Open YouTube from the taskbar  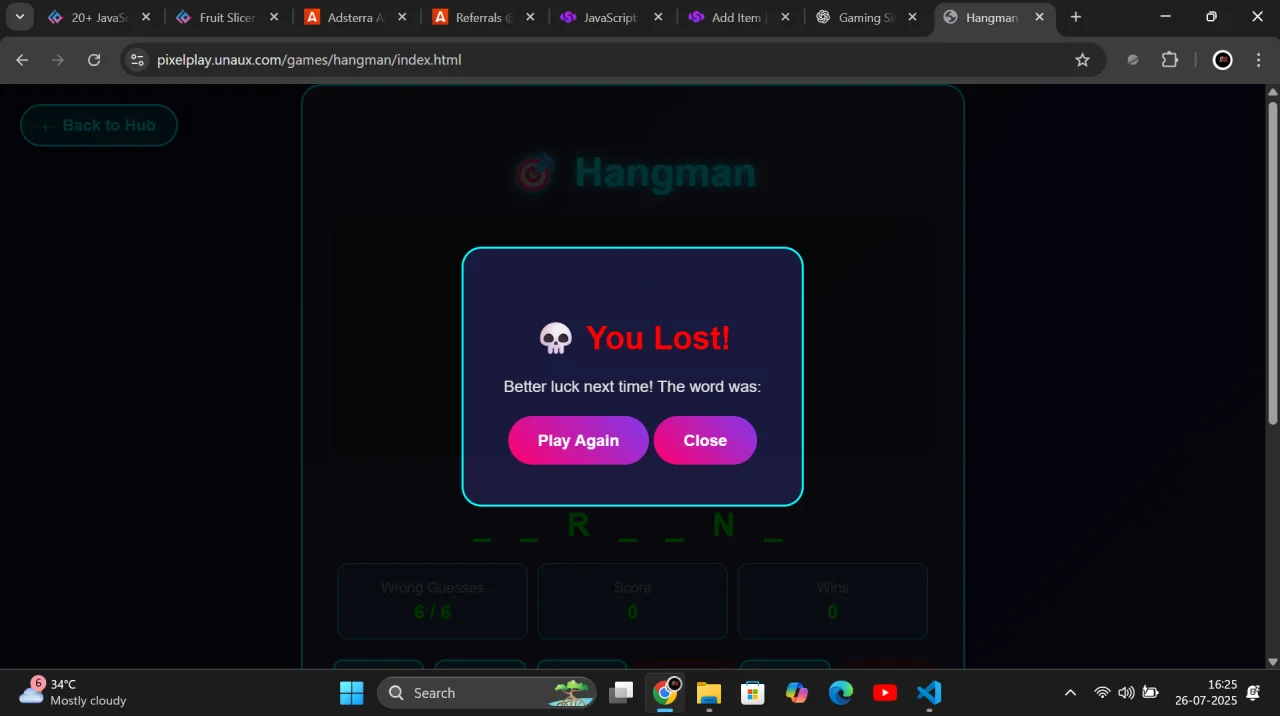(885, 692)
